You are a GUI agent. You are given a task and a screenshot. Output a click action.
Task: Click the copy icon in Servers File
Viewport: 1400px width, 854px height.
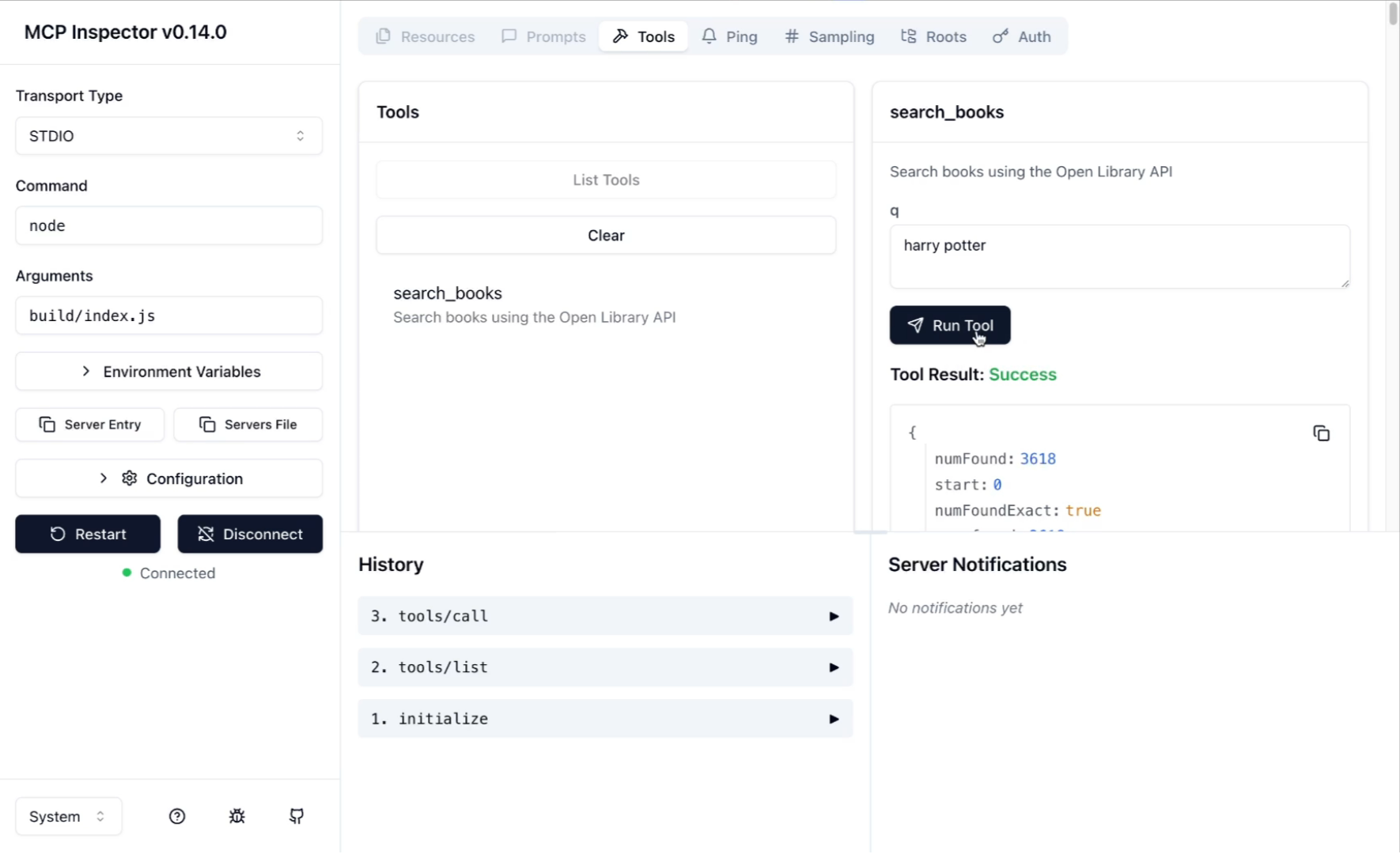coord(207,425)
